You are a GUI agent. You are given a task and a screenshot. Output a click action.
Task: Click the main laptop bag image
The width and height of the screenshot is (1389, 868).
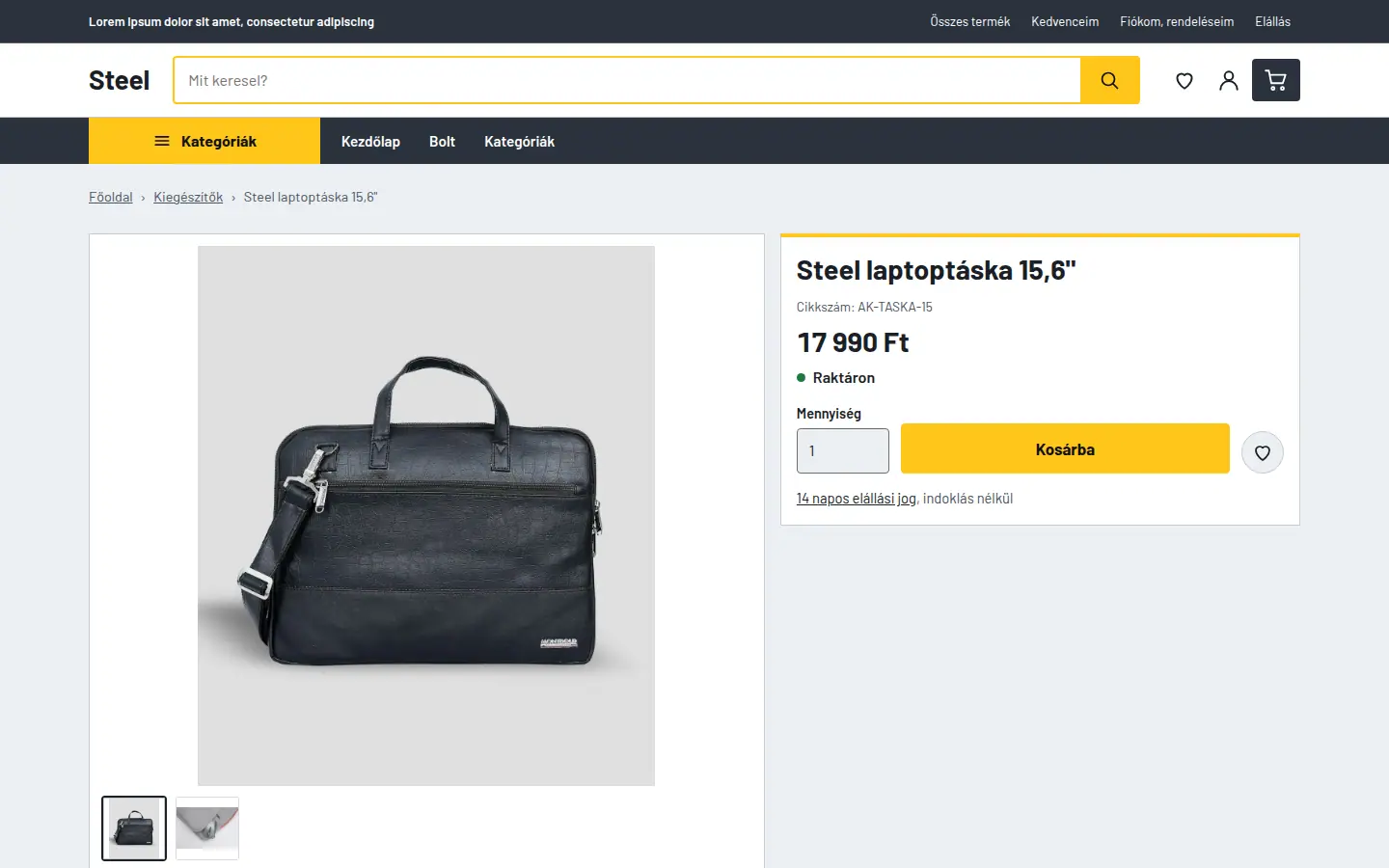(426, 516)
